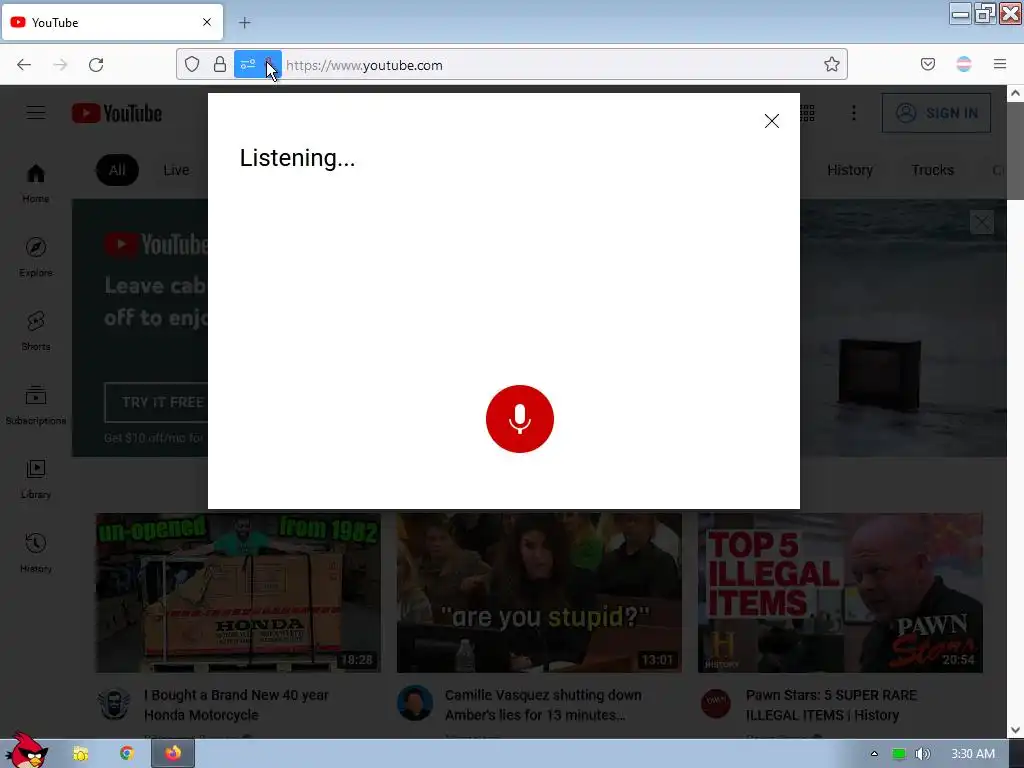Select the YouTube tab
Image resolution: width=1024 pixels, height=768 pixels.
click(x=112, y=22)
